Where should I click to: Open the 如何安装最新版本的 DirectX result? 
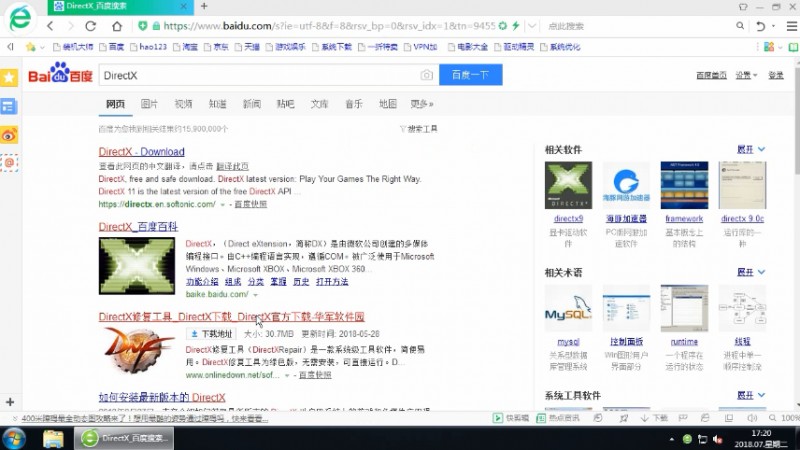[162, 397]
